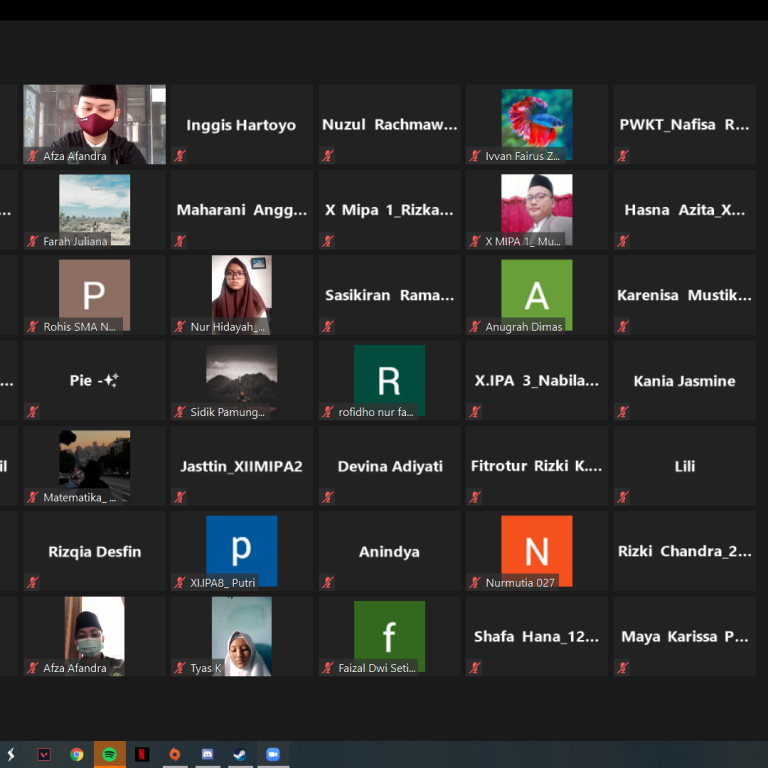Select Sidik Pamung mountain picture
Viewport: 768px width, 768px height.
(241, 380)
